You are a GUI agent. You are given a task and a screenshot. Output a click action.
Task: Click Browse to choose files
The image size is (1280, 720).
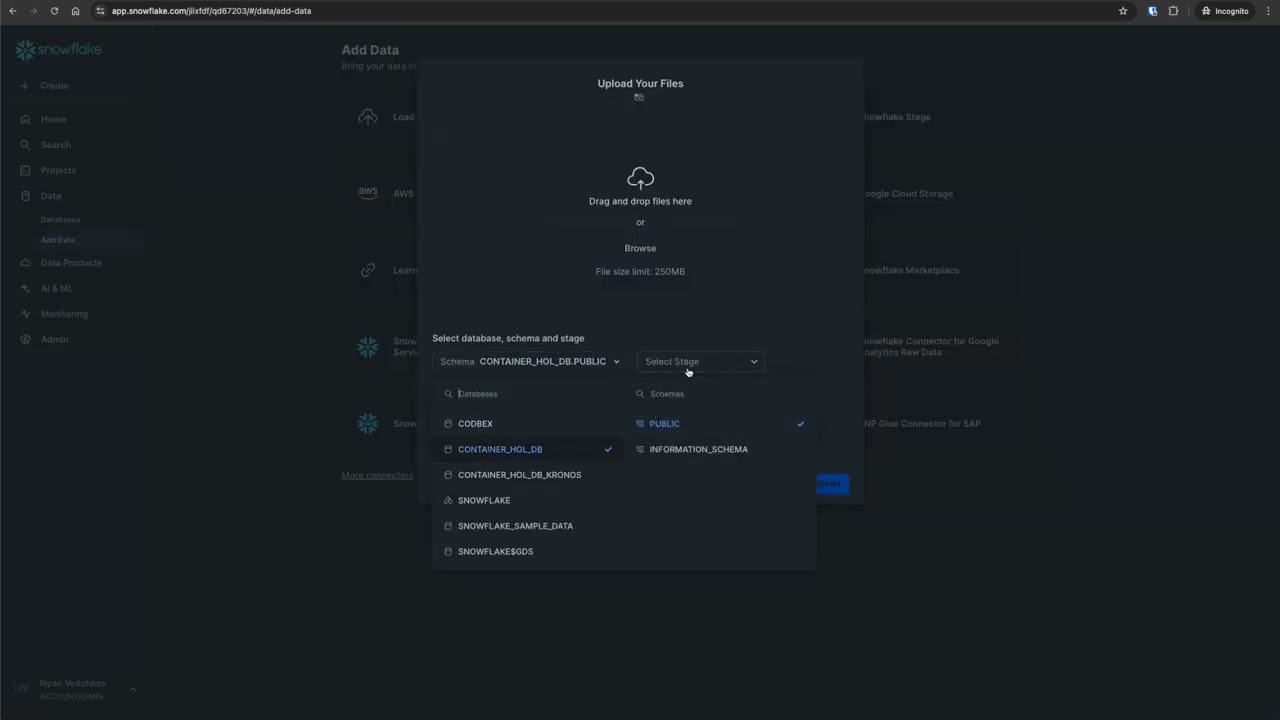tap(640, 248)
